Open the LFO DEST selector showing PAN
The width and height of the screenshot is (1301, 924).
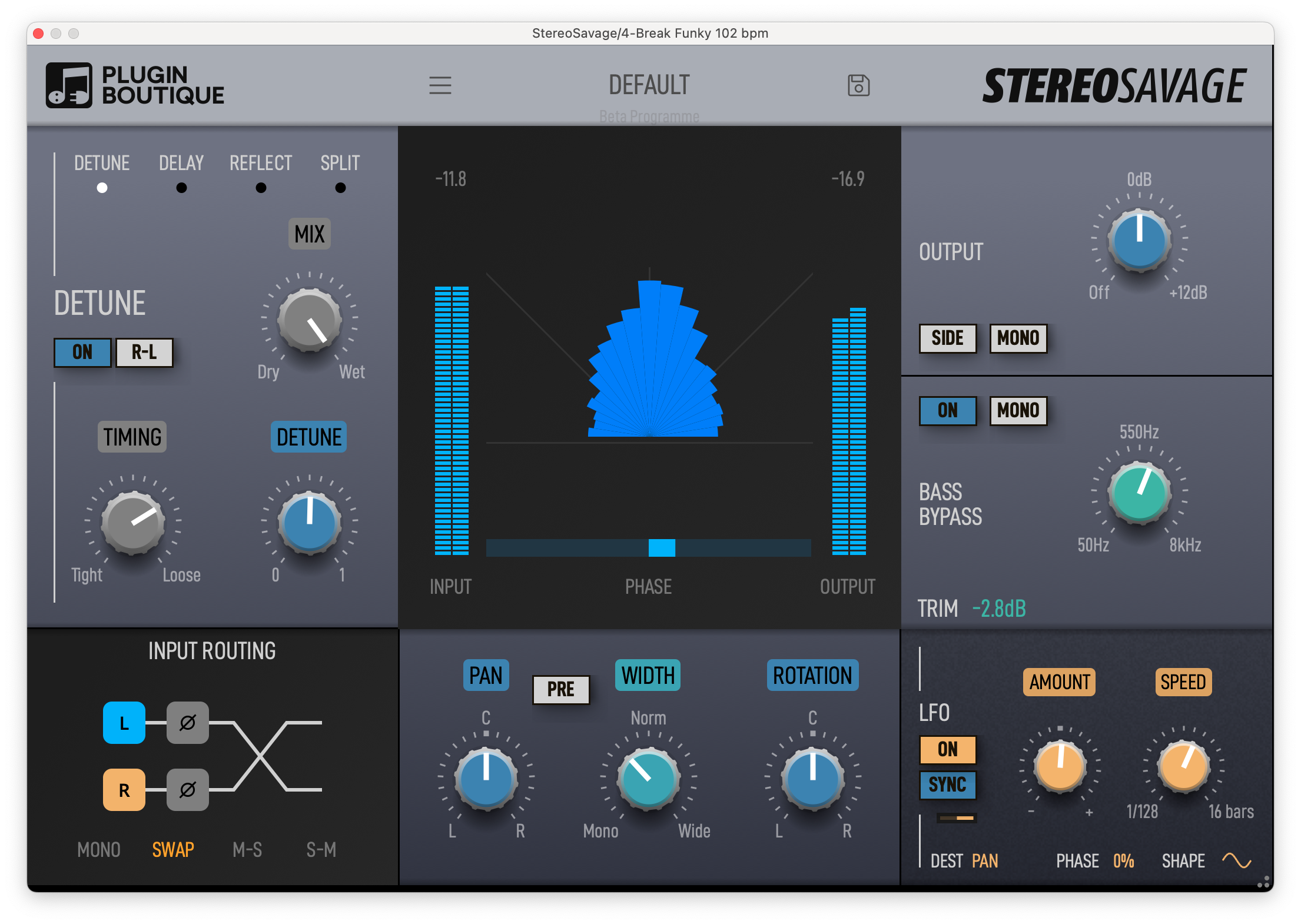[985, 860]
